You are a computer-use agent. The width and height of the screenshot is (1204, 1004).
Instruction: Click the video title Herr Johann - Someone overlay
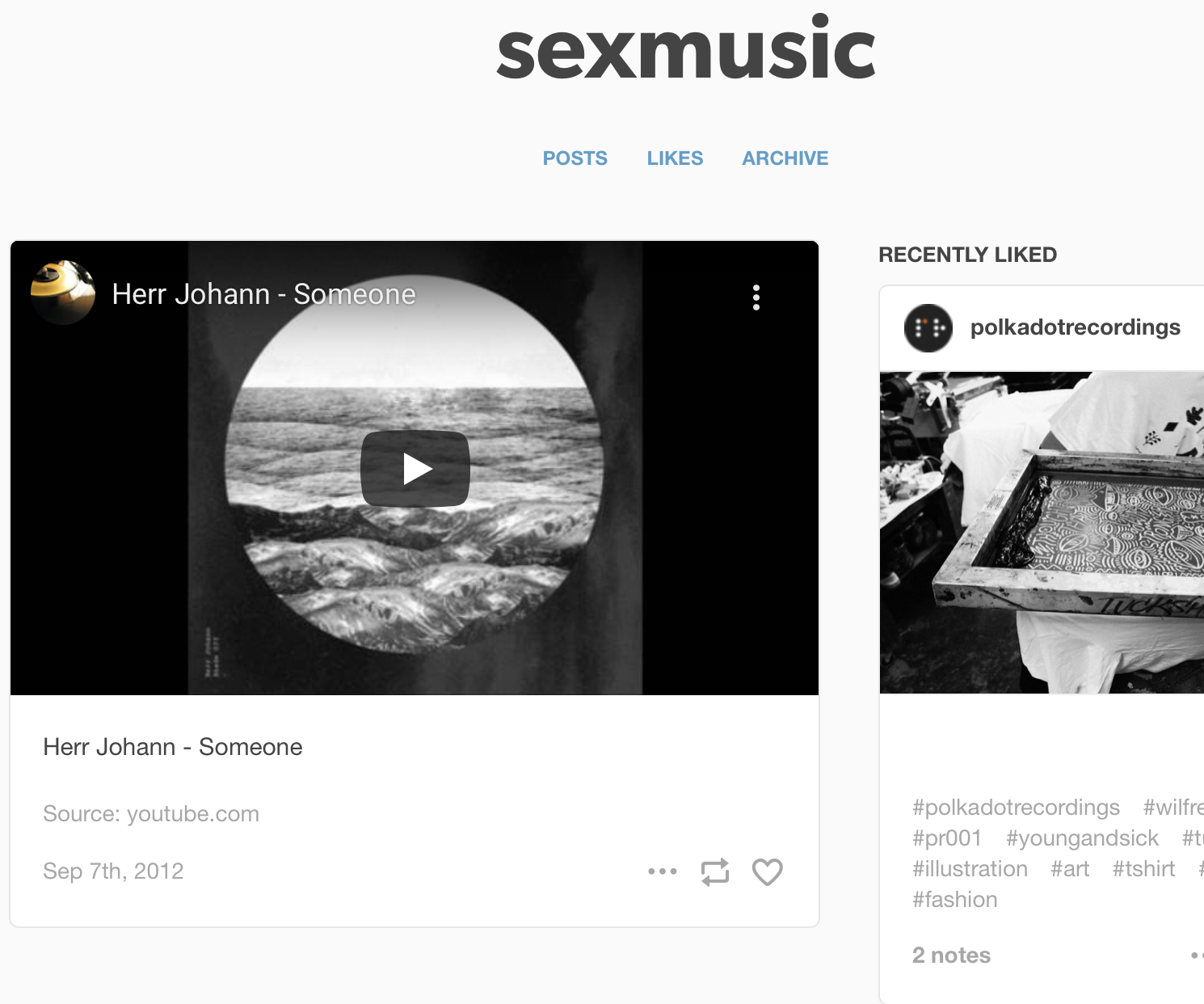point(263,294)
